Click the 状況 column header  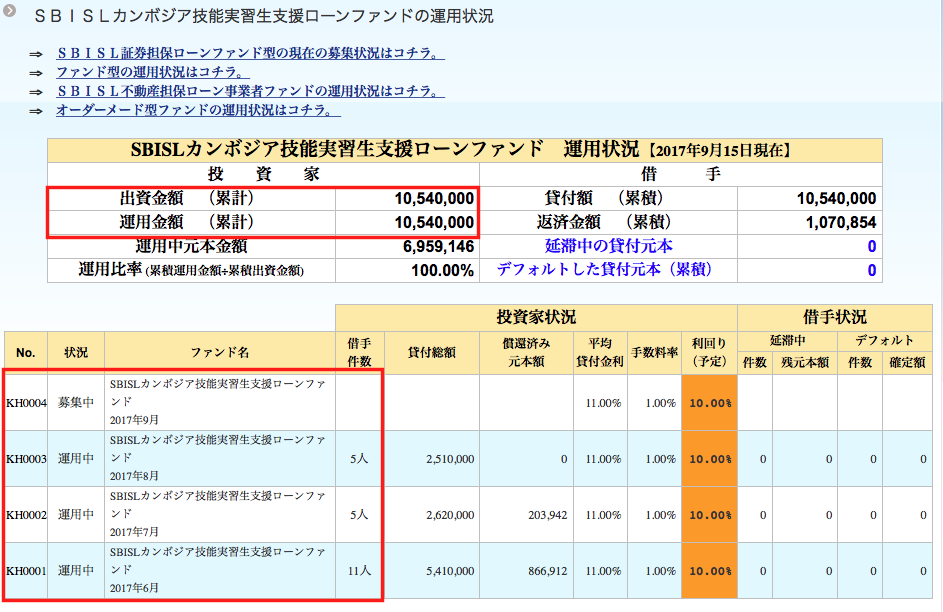76,353
